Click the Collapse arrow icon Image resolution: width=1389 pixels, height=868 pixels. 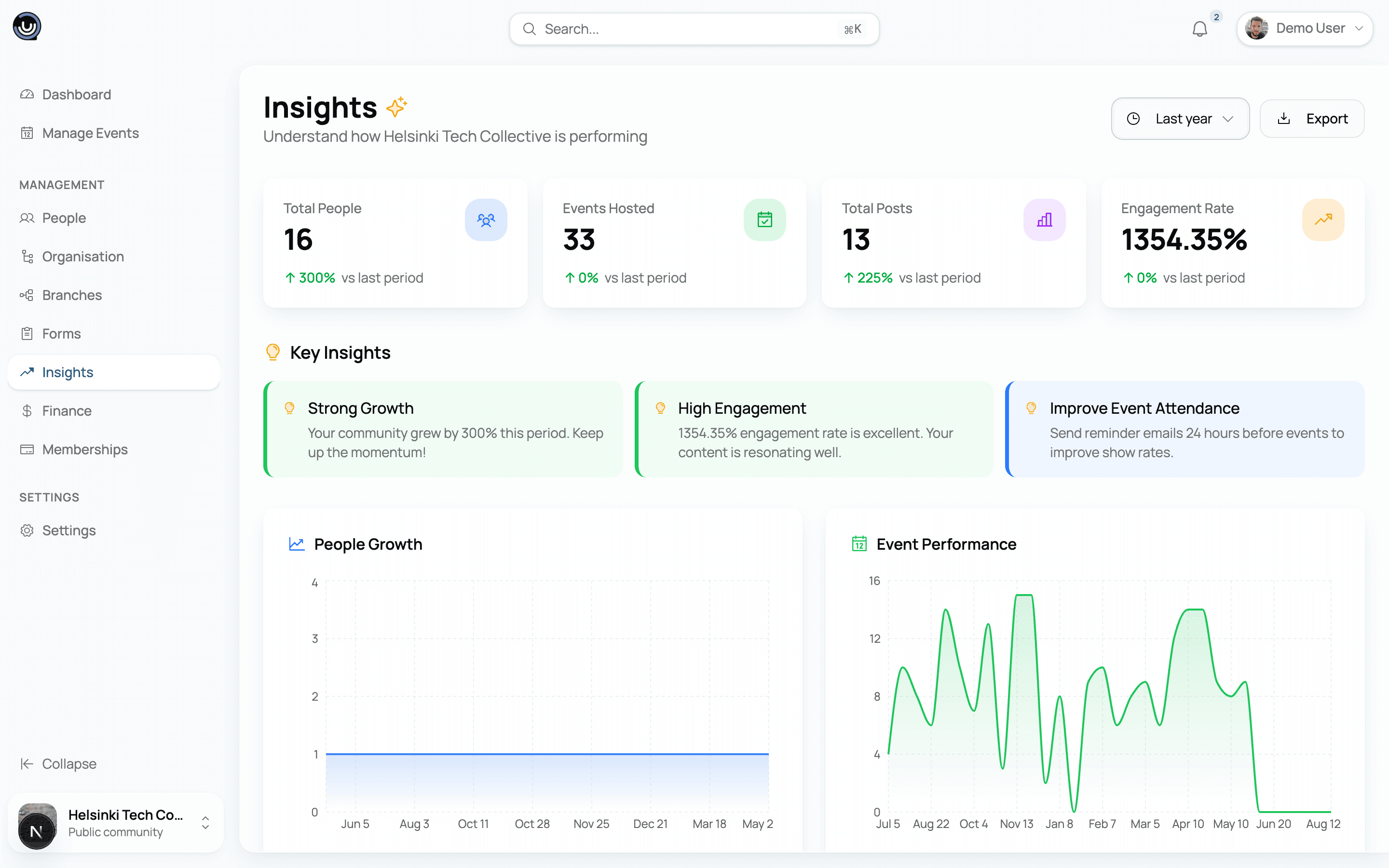pos(27,763)
